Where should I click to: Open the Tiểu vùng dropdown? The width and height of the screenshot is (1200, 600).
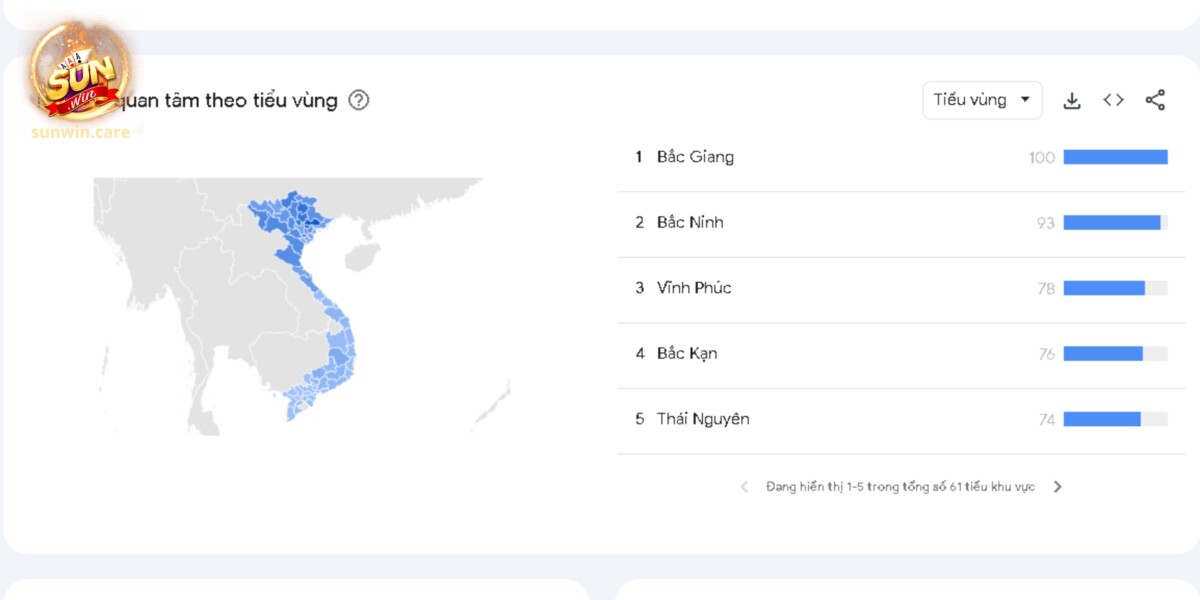(x=982, y=100)
